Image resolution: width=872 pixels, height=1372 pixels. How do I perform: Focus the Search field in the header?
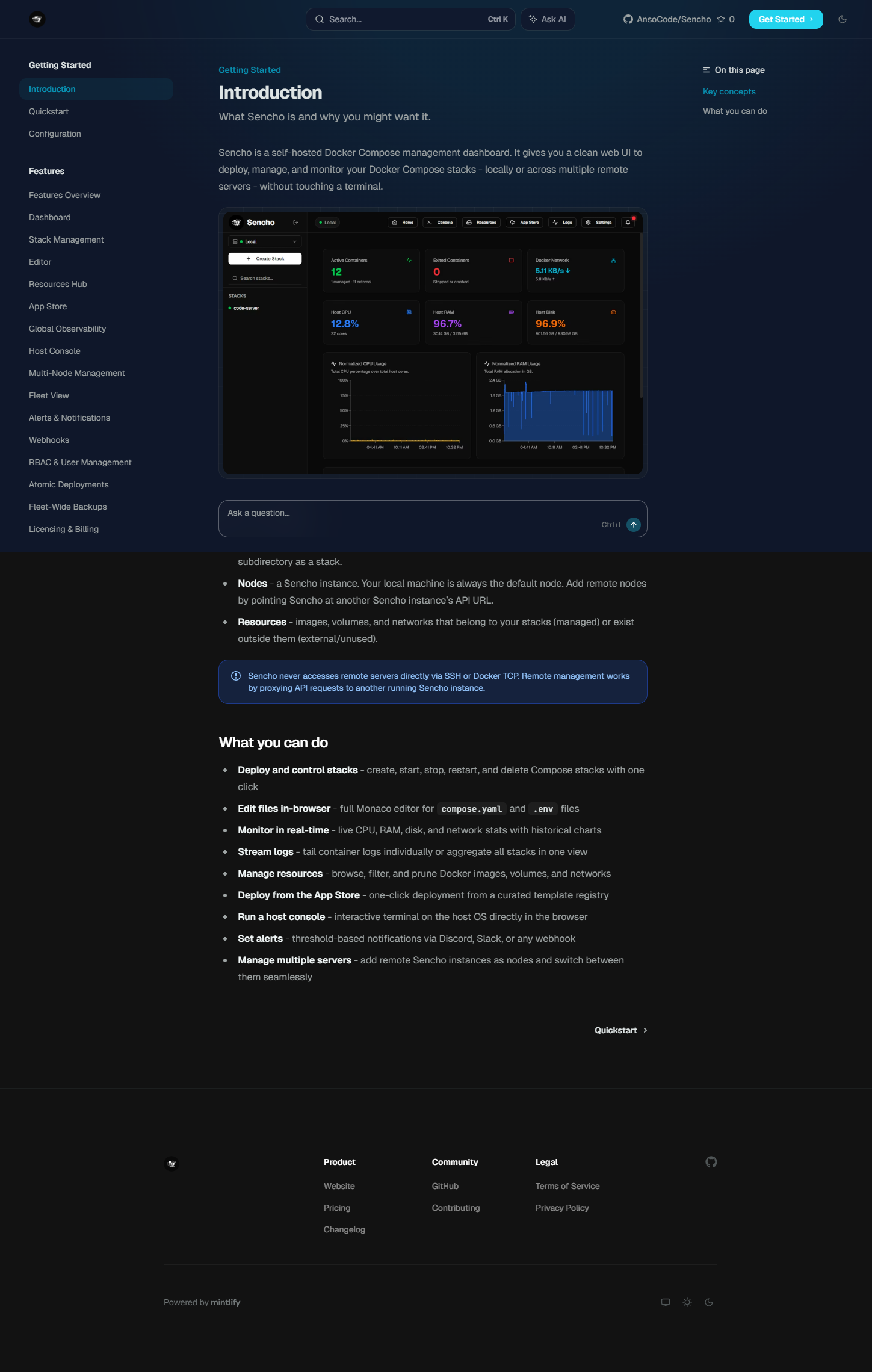coord(410,19)
